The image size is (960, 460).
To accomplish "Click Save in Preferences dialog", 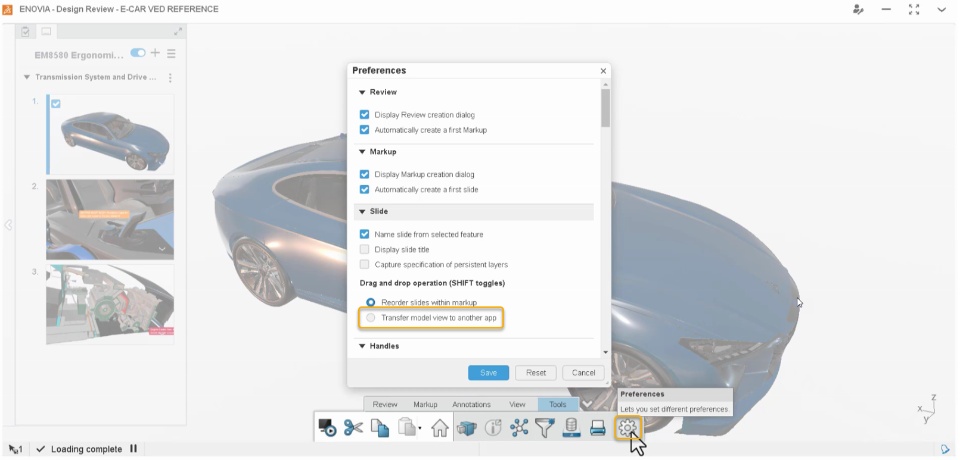I will (x=489, y=372).
